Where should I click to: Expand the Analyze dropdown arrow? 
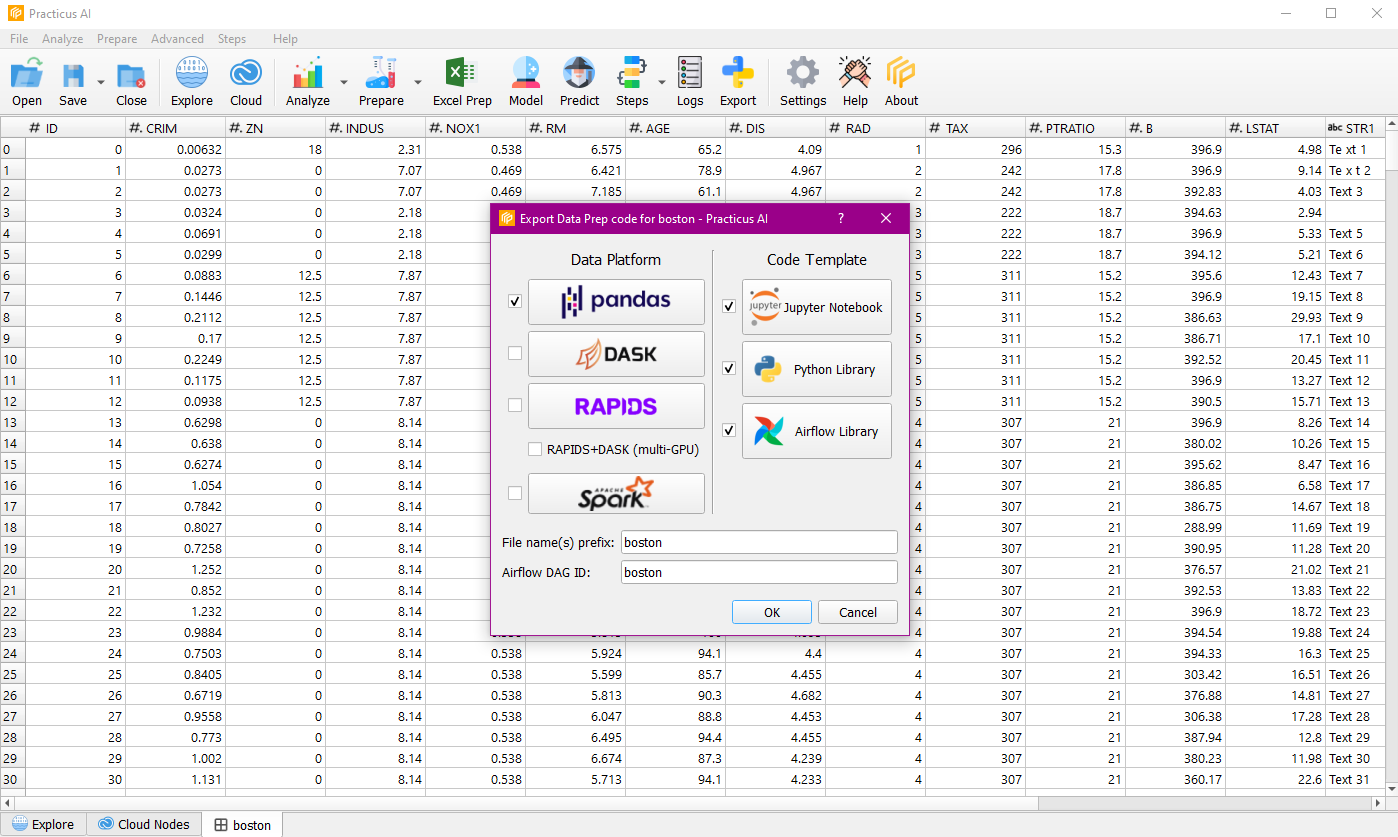tap(343, 82)
